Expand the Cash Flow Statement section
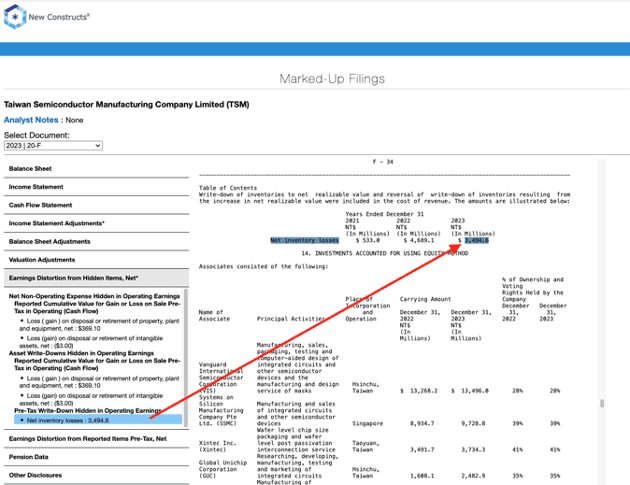 click(x=96, y=205)
